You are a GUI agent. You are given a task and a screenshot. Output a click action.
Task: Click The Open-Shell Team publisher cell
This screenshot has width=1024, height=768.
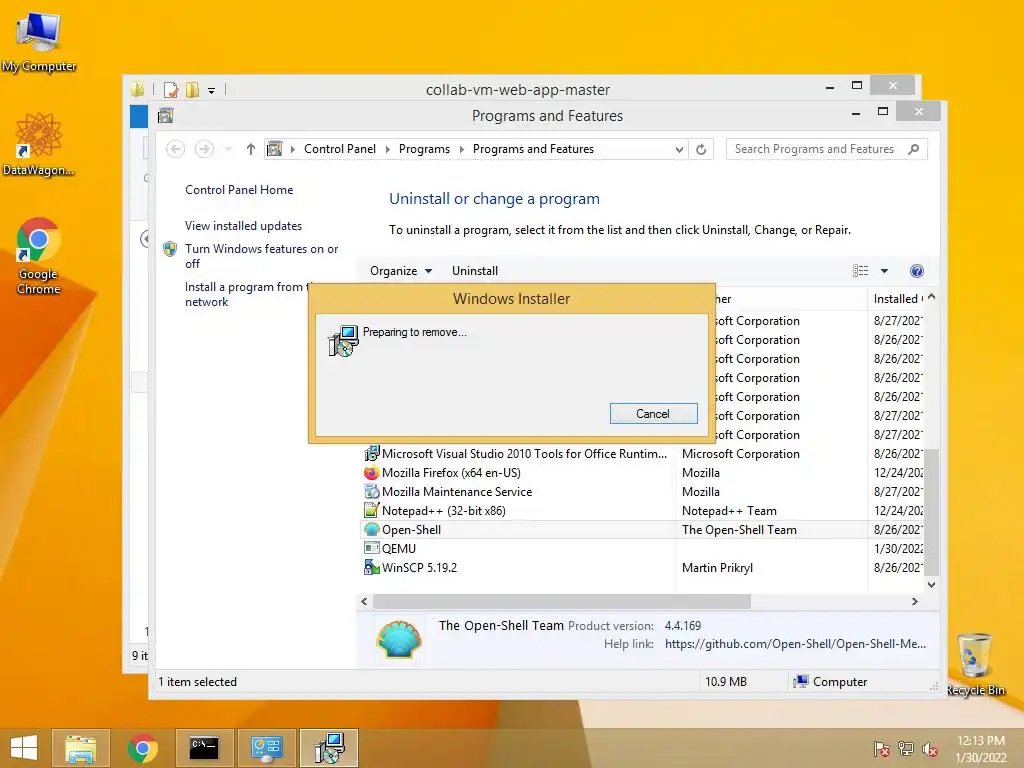point(739,530)
